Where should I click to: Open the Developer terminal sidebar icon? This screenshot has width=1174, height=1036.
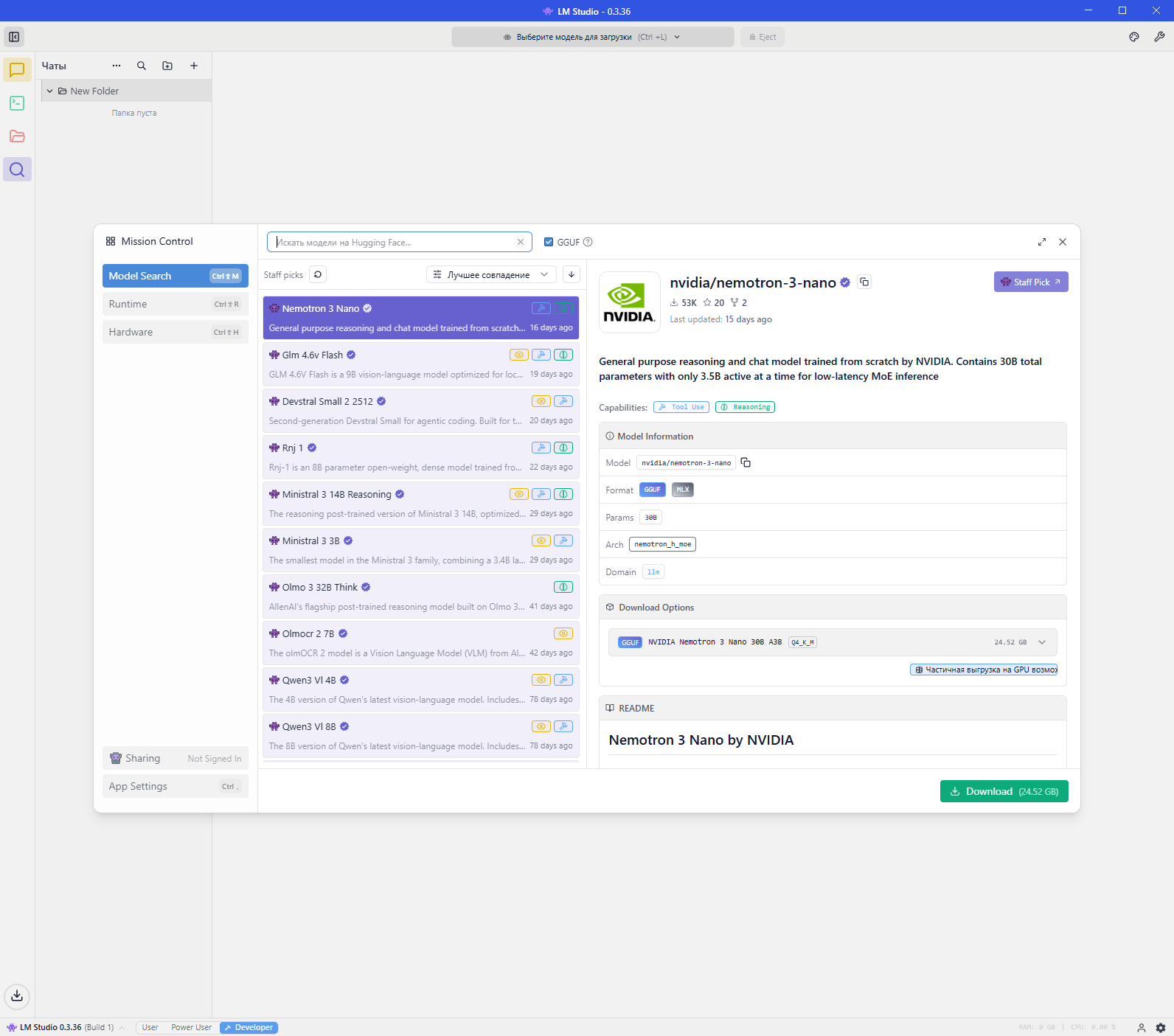tap(17, 103)
